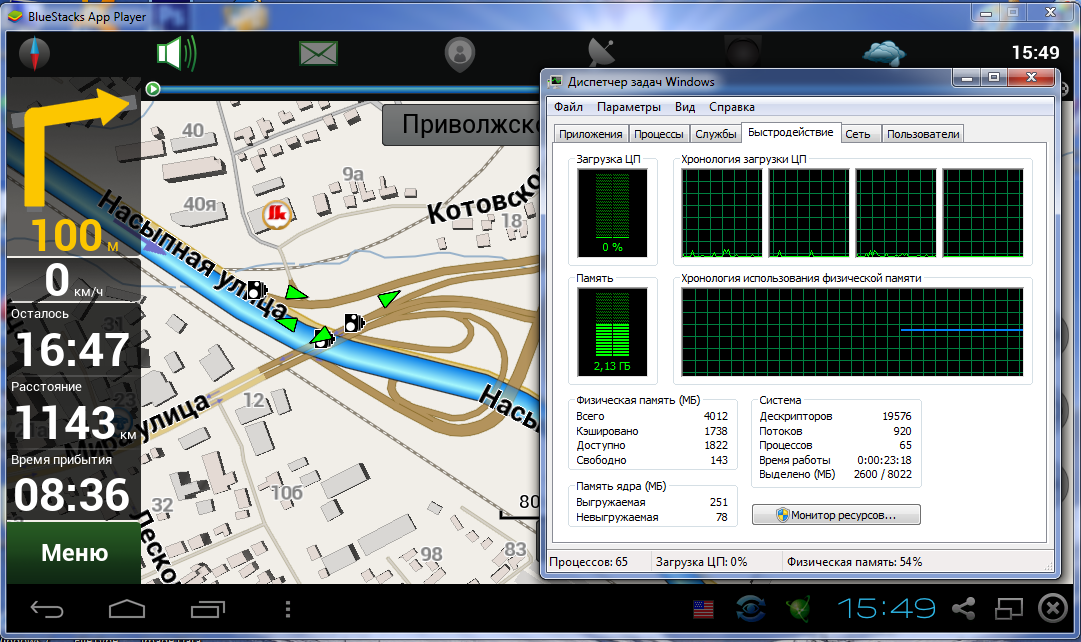Maximize the Task Manager window
1081x642 pixels.
tap(993, 78)
